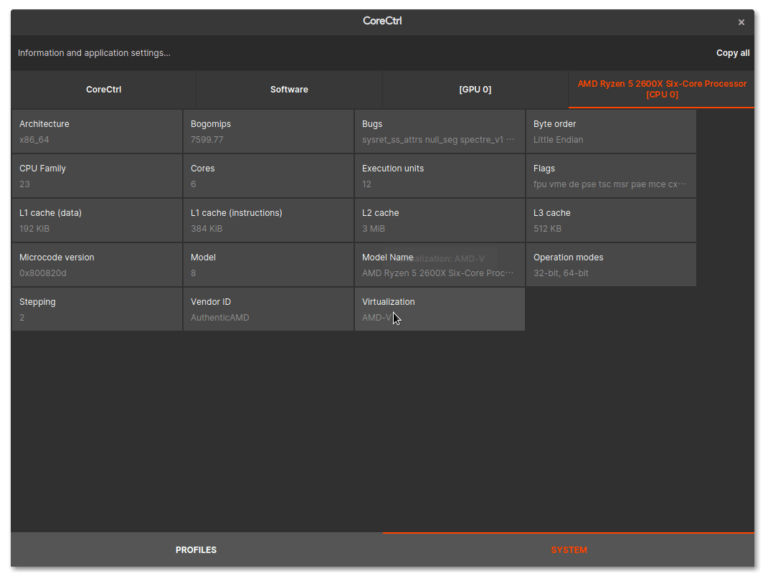Screen dimensions: 768x581
Task: Switch to the CoreCtrl info tab
Action: [x=103, y=89]
